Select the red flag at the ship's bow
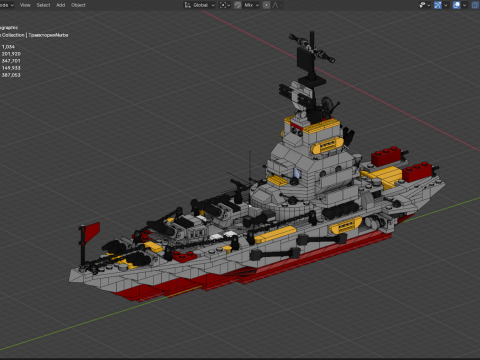The height and width of the screenshot is (360, 480). [93, 231]
